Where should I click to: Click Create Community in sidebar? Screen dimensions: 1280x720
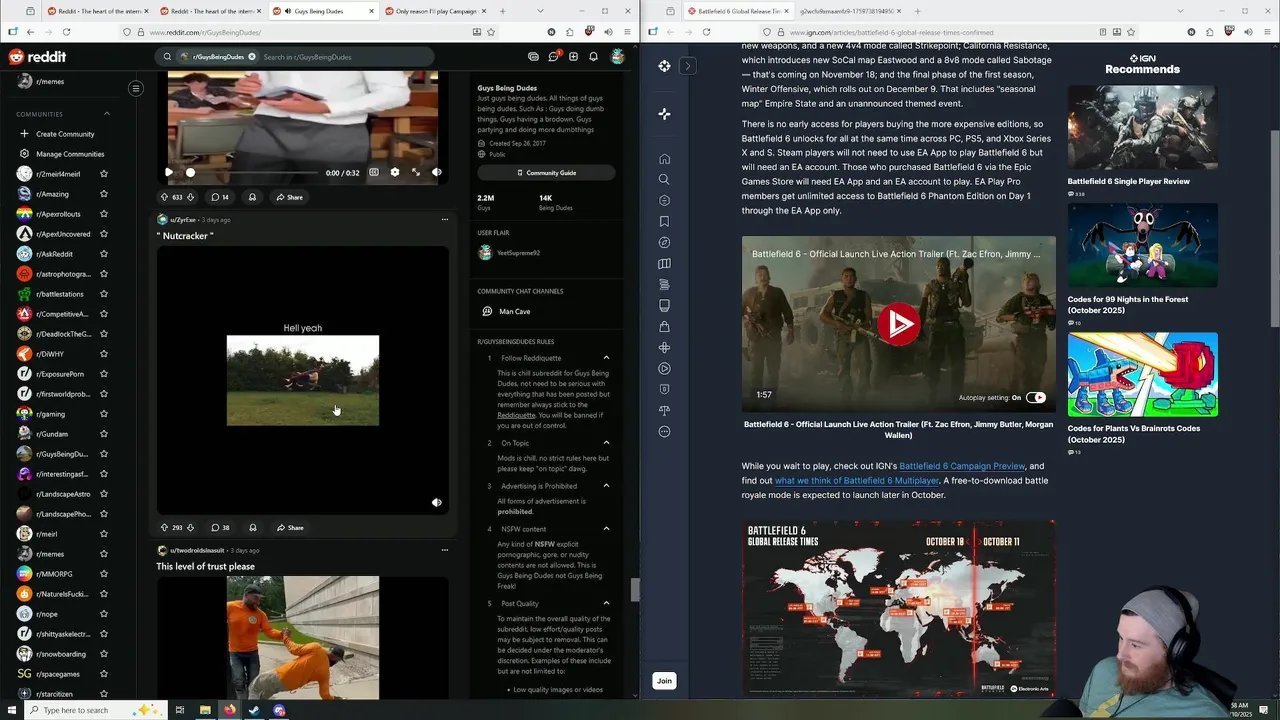coord(65,134)
